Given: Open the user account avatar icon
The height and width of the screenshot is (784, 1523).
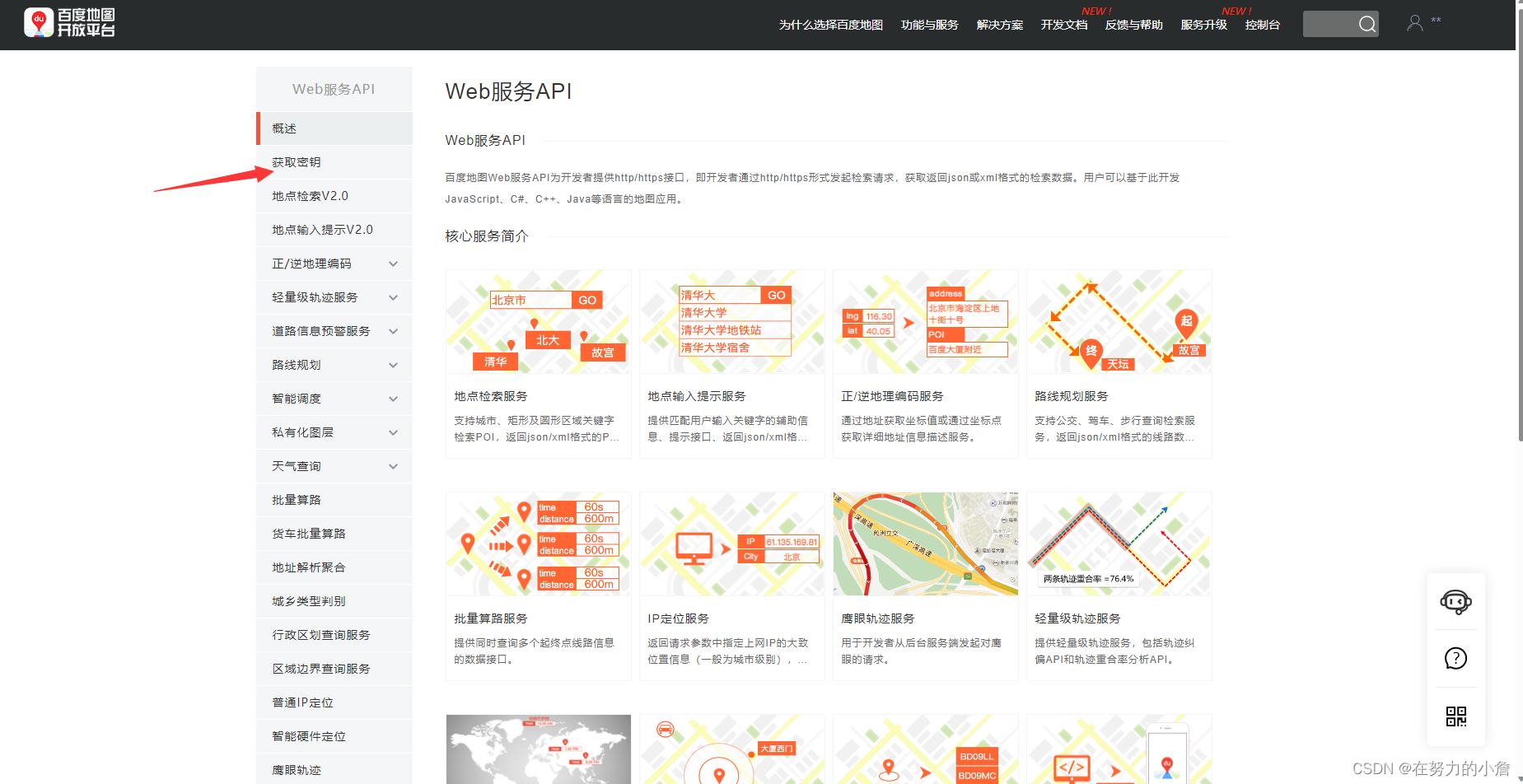Looking at the screenshot, I should pyautogui.click(x=1415, y=23).
